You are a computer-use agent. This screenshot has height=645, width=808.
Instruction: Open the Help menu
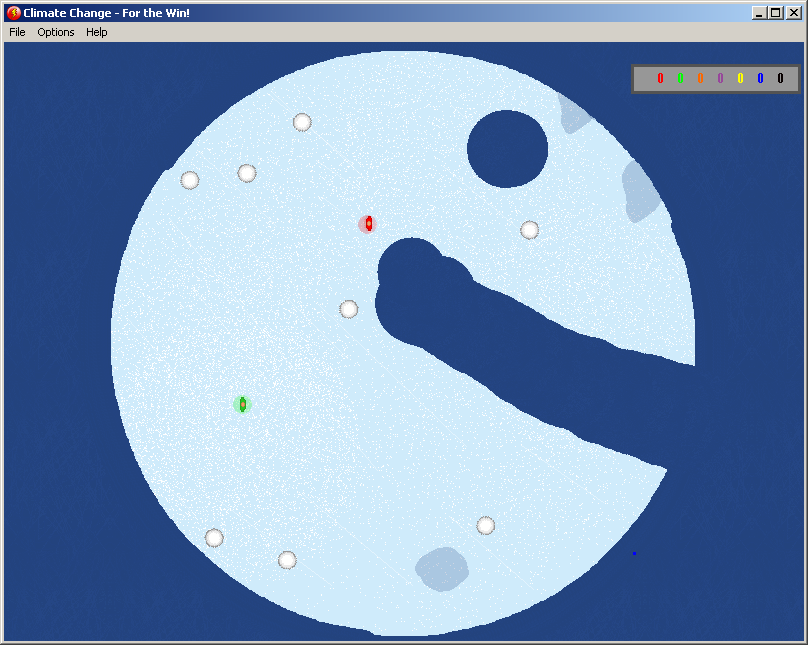point(96,32)
